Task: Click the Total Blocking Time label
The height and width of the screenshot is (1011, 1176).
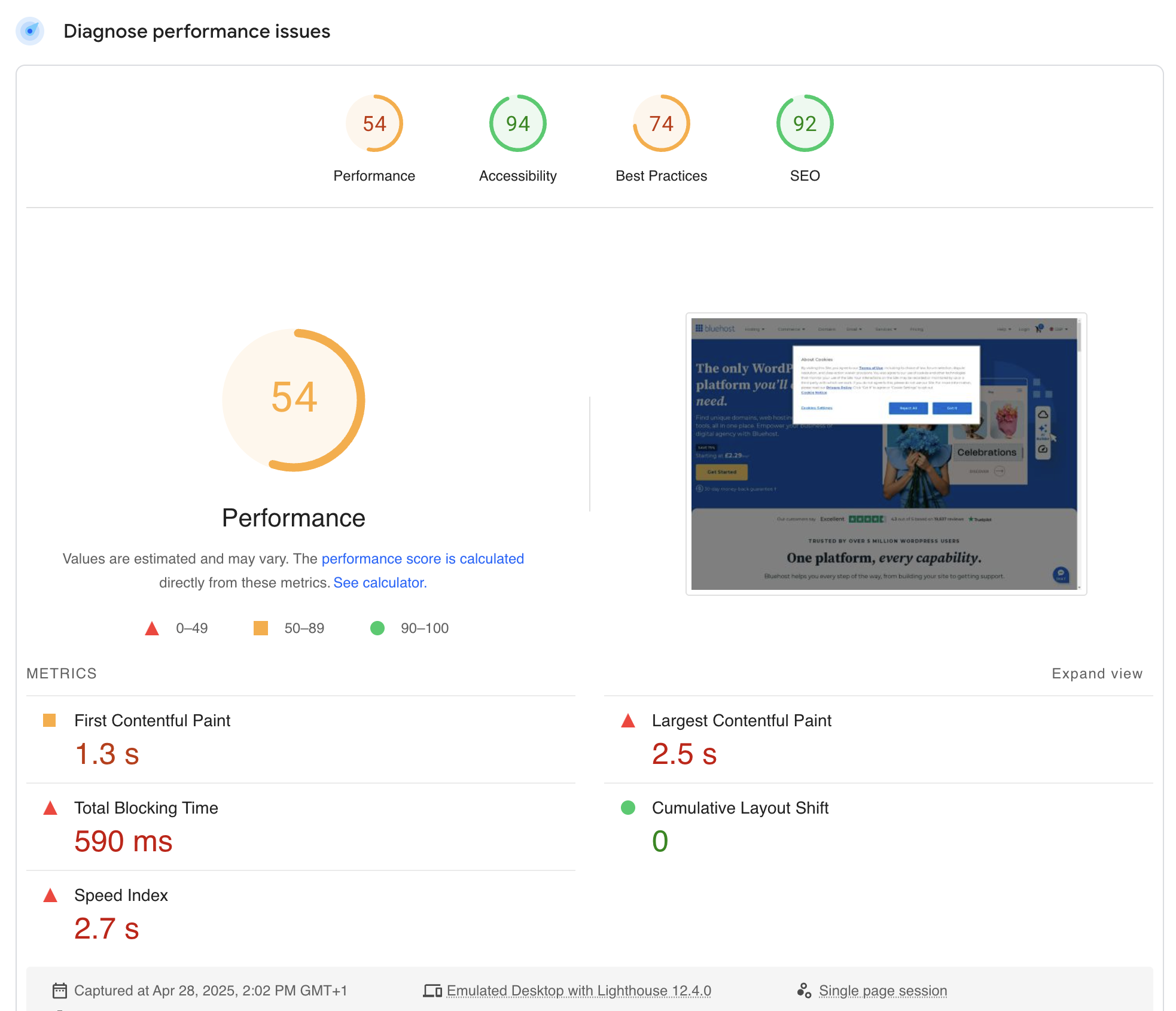Action: [x=146, y=808]
